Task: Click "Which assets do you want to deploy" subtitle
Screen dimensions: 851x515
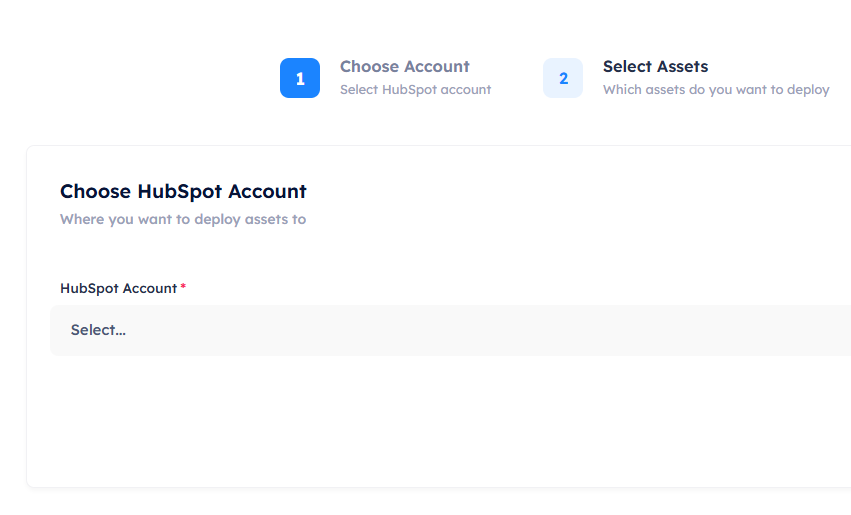Action: (716, 90)
